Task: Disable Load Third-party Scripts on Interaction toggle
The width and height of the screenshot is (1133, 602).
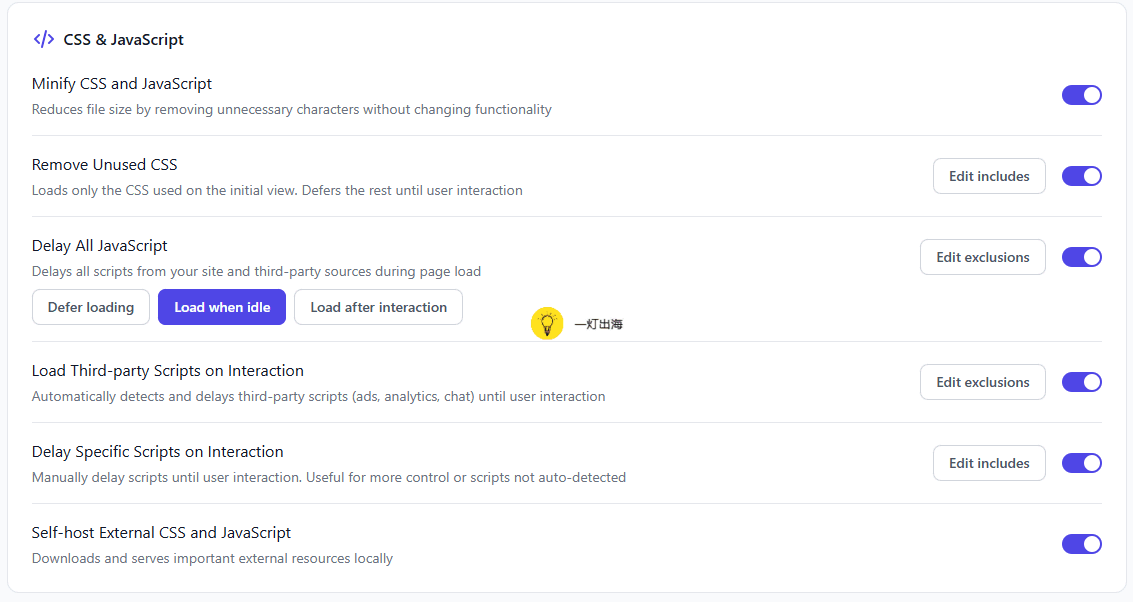Action: 1081,382
